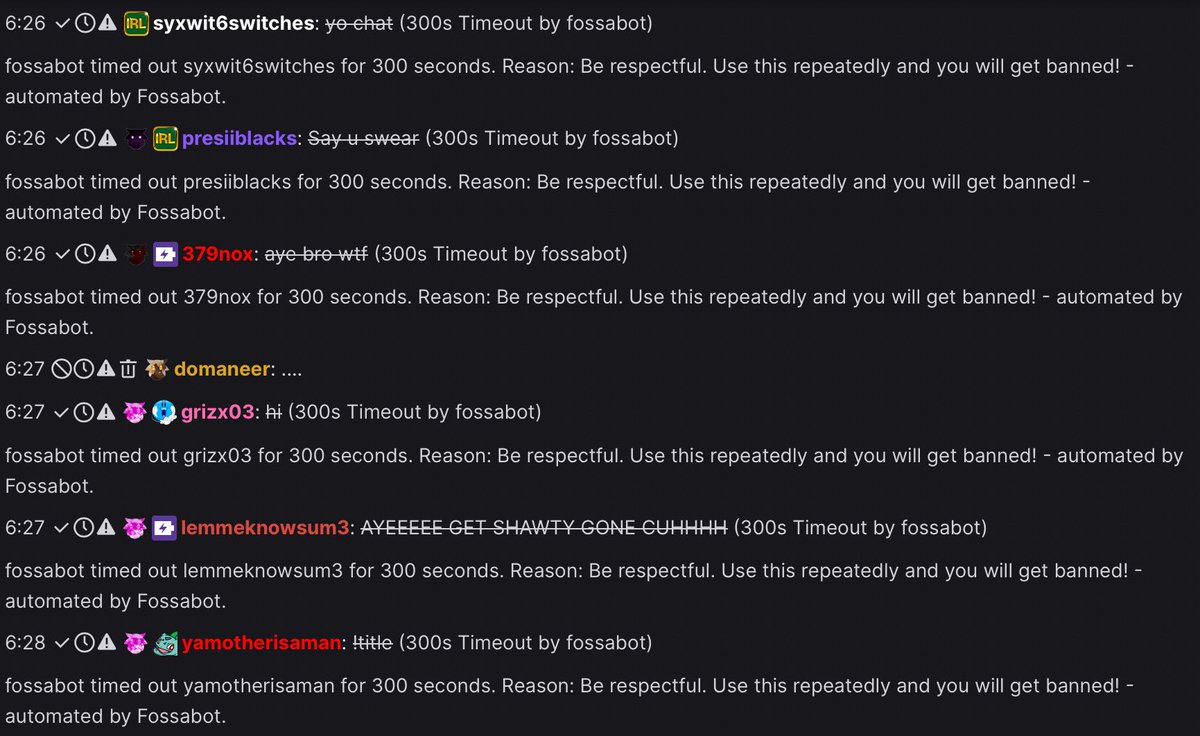This screenshot has width=1200, height=736.
Task: Open the yamotherisaman username
Action: [x=262, y=642]
